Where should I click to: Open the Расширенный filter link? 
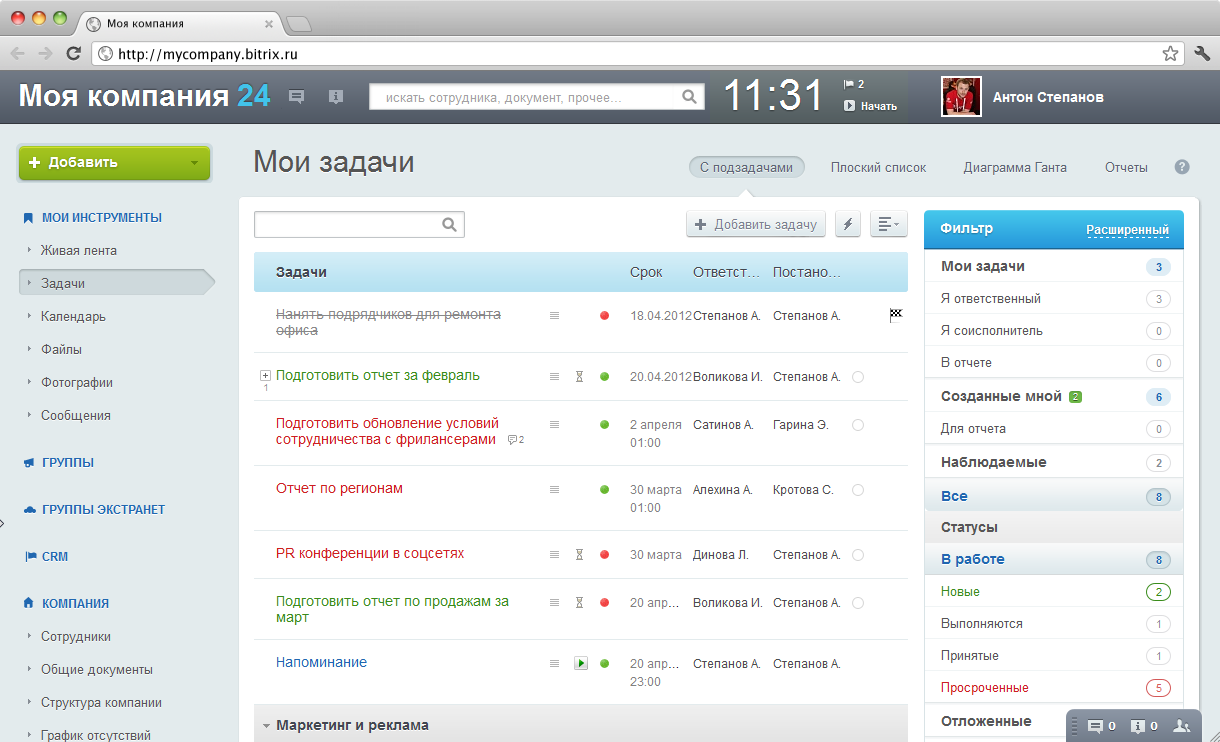(x=1128, y=229)
